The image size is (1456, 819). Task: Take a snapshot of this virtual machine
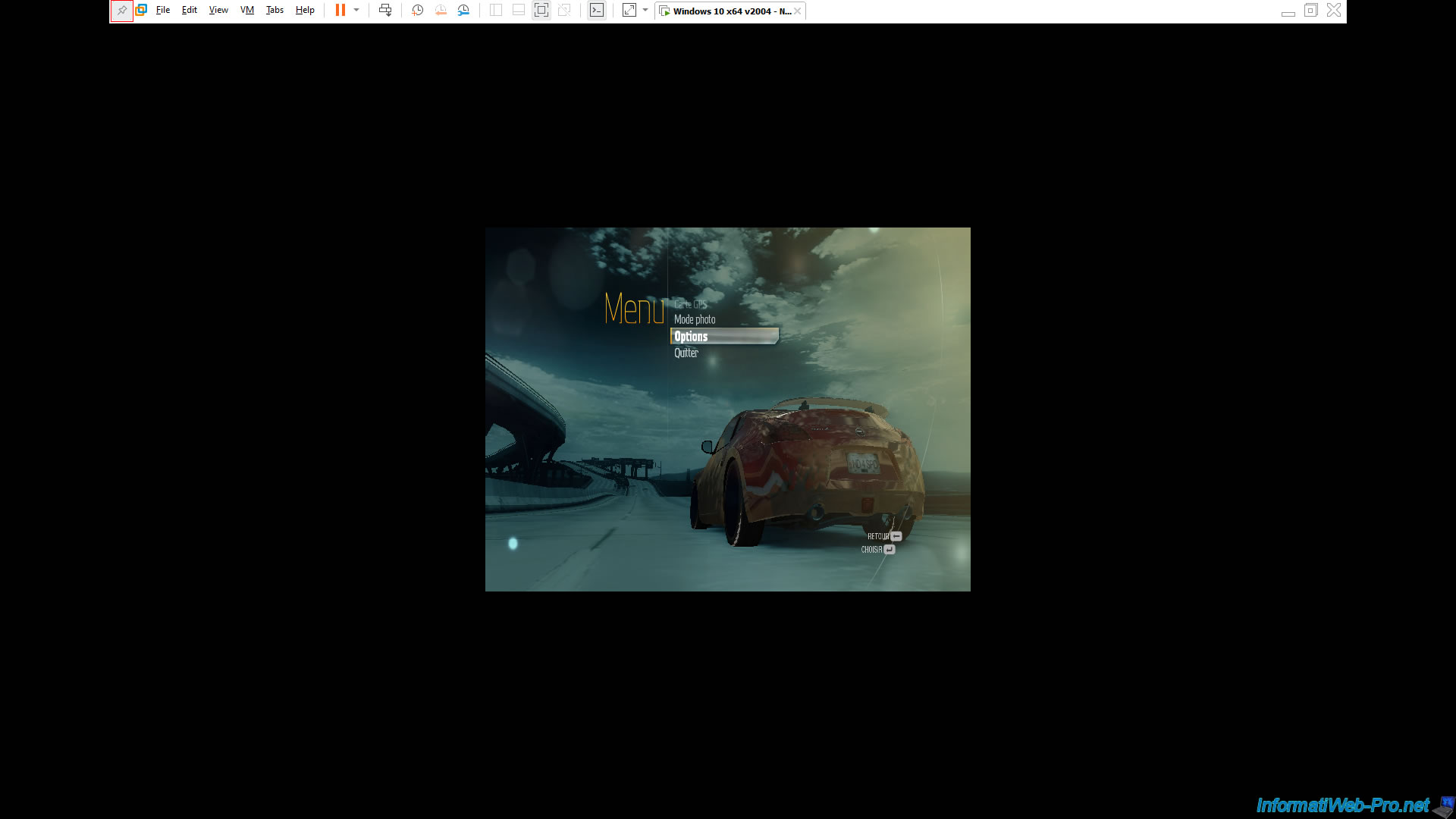click(417, 11)
